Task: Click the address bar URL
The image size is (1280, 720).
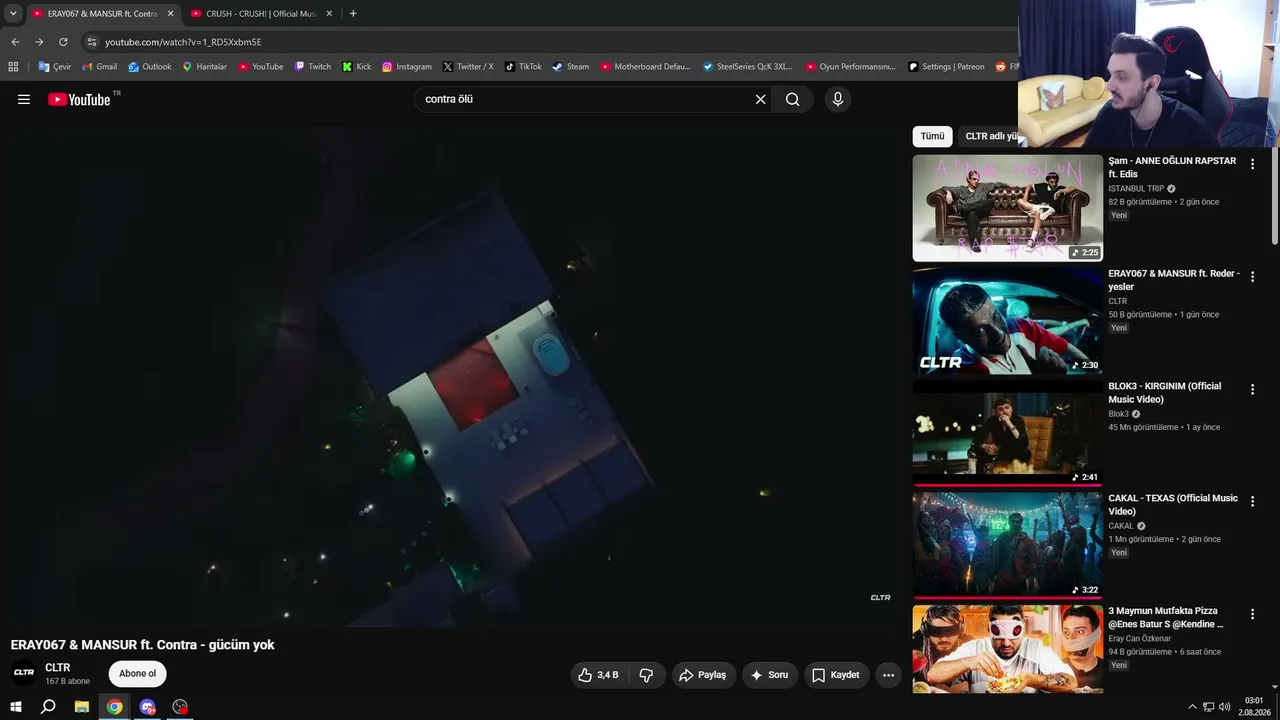Action: [183, 42]
